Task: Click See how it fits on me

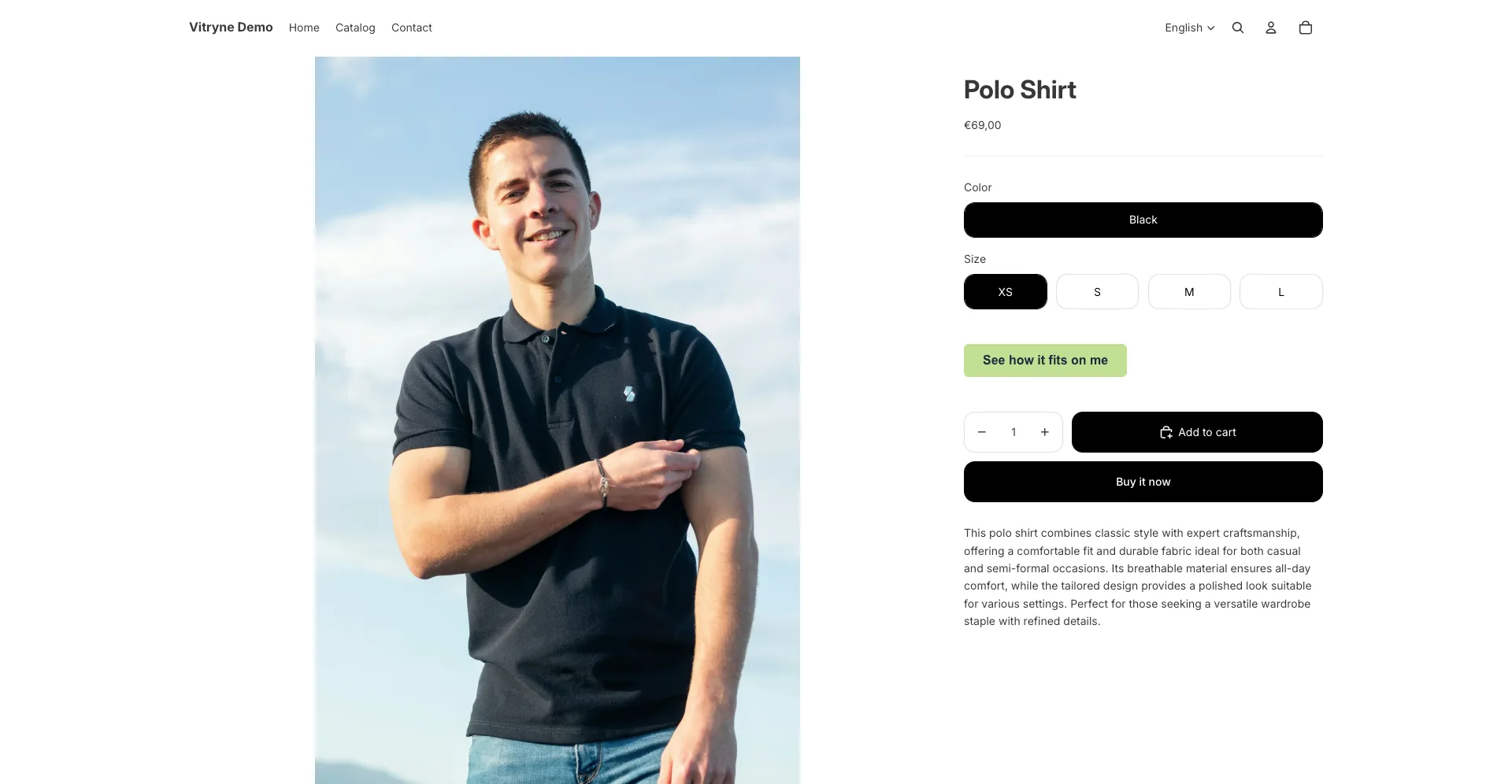Action: point(1045,360)
